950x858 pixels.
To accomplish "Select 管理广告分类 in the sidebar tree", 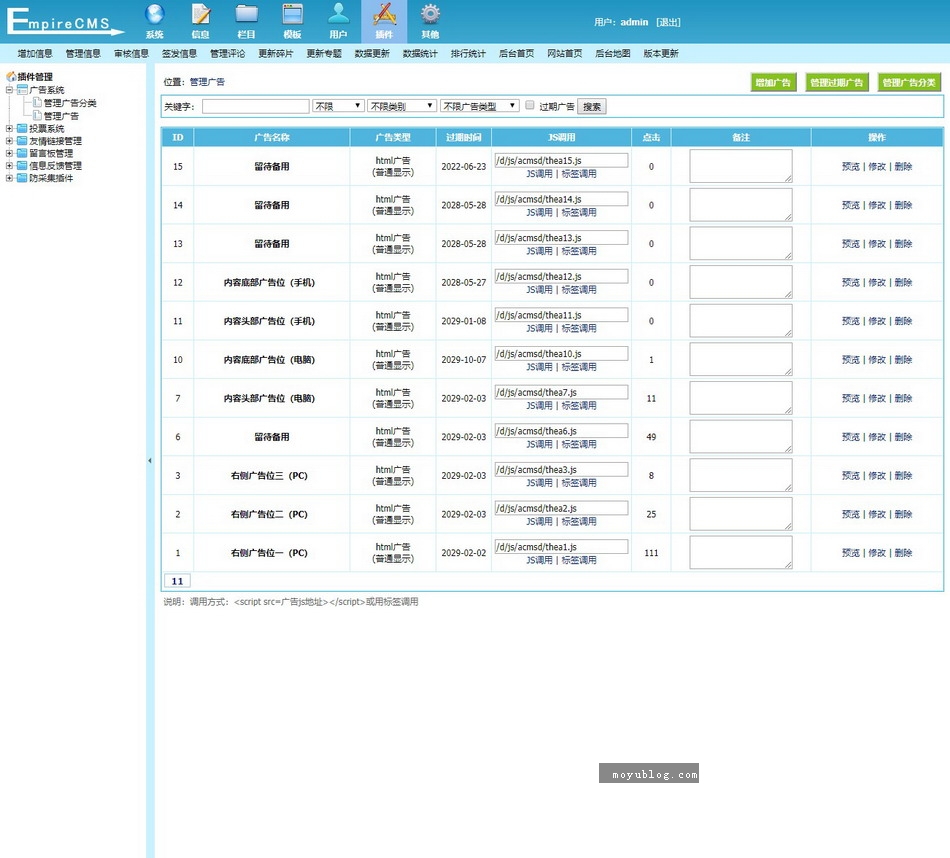I will tap(70, 103).
